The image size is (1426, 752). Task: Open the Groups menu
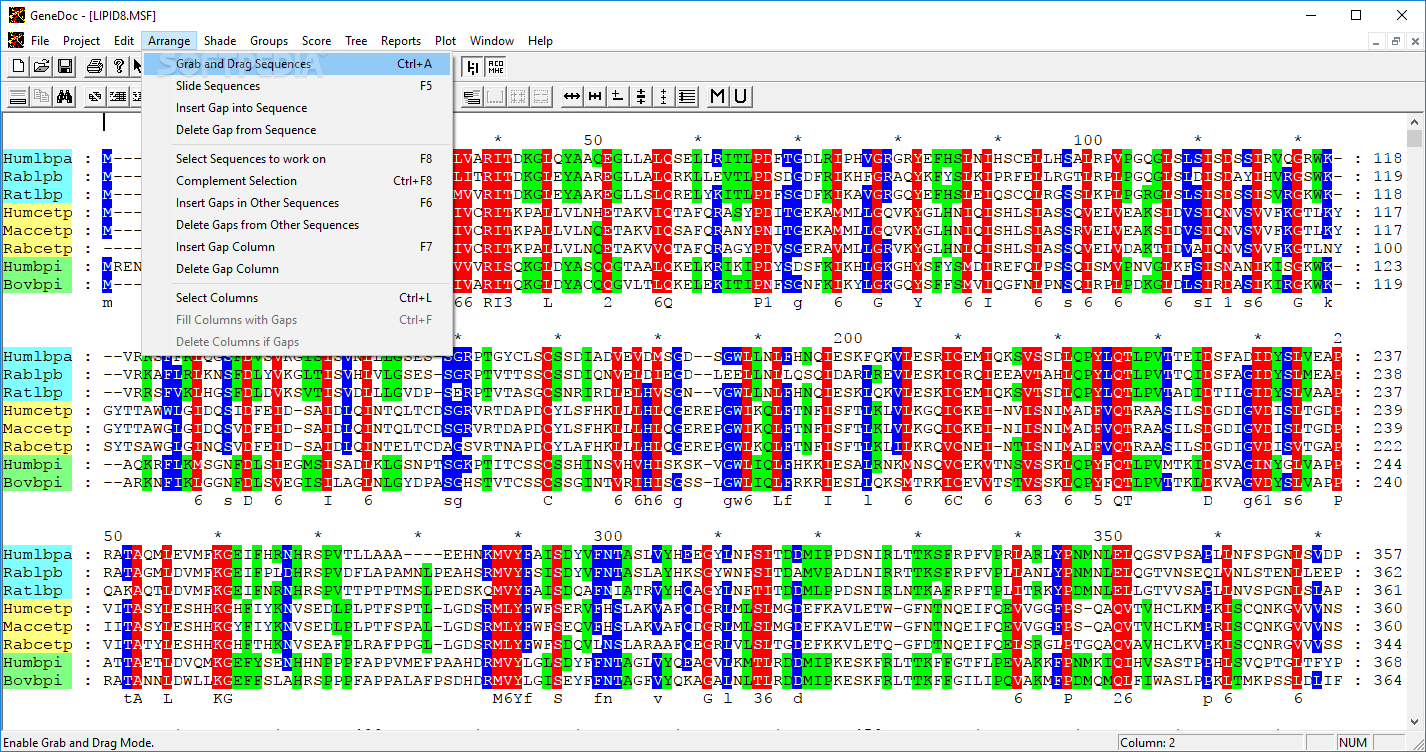[269, 41]
